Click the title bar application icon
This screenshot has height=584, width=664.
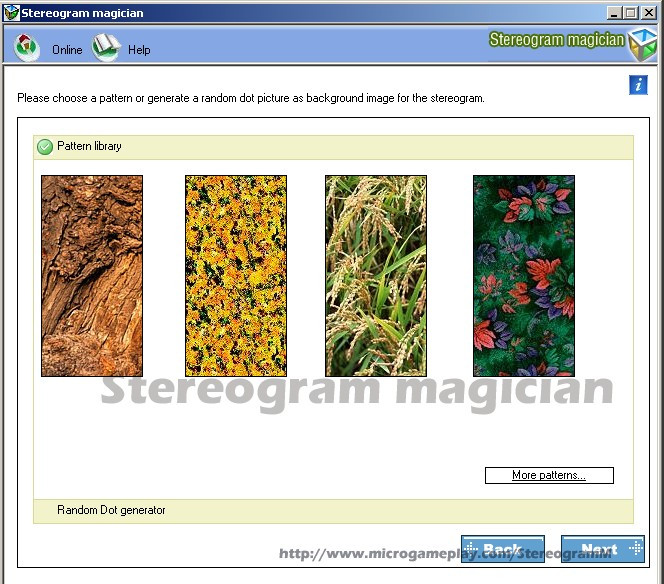(x=11, y=13)
